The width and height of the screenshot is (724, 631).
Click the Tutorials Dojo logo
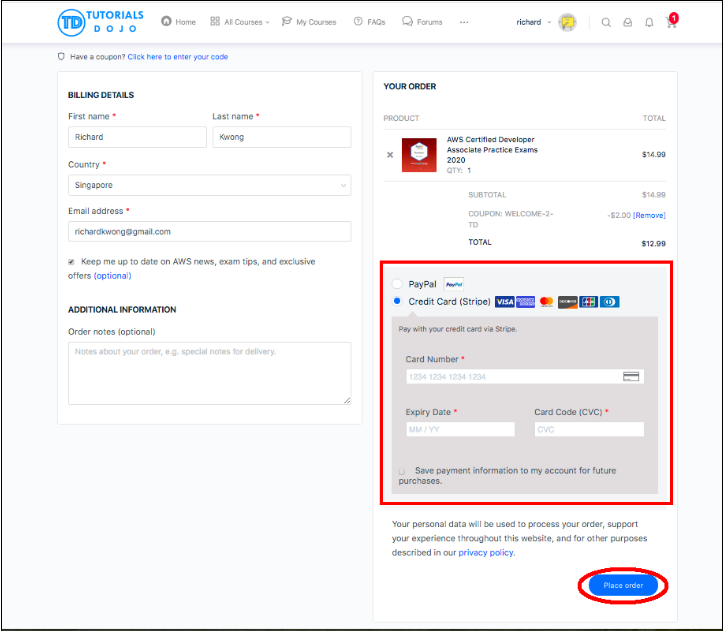(101, 22)
